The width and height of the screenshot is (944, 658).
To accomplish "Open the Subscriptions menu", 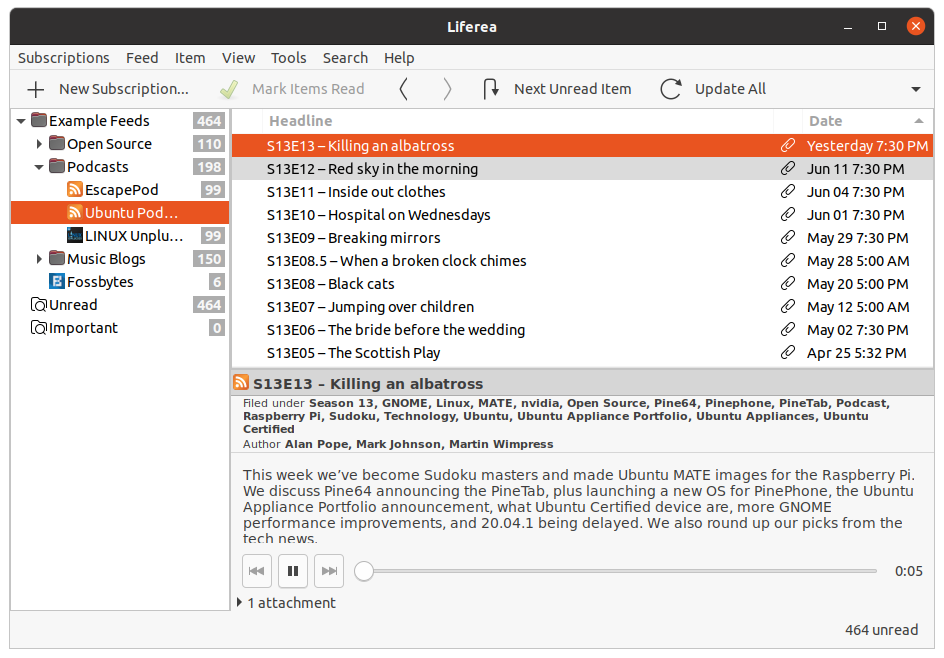I will (64, 58).
